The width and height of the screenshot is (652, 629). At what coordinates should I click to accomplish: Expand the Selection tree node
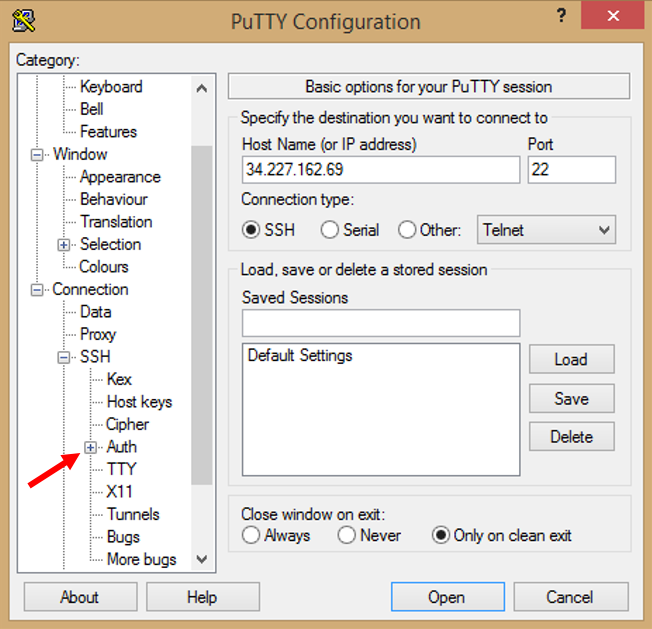point(65,245)
